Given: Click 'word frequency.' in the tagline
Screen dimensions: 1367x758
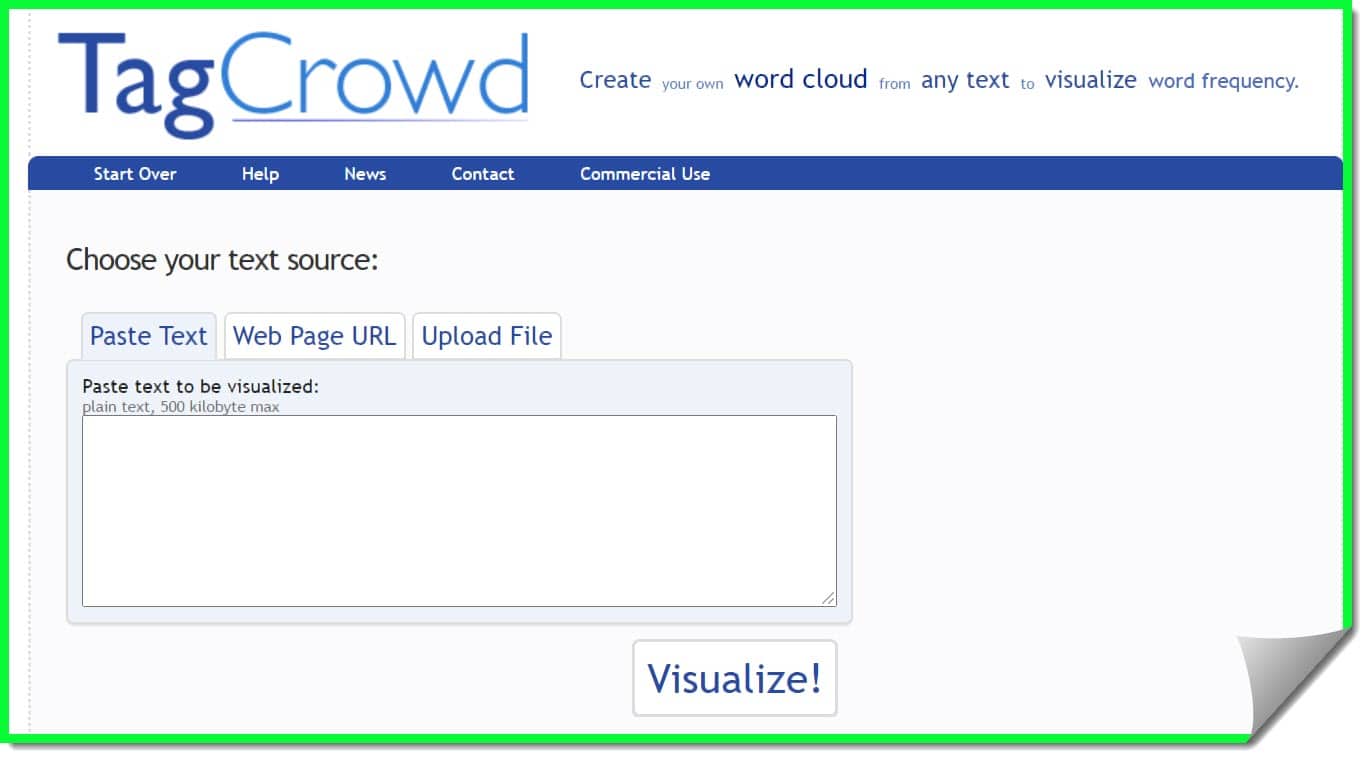Looking at the screenshot, I should (1224, 81).
